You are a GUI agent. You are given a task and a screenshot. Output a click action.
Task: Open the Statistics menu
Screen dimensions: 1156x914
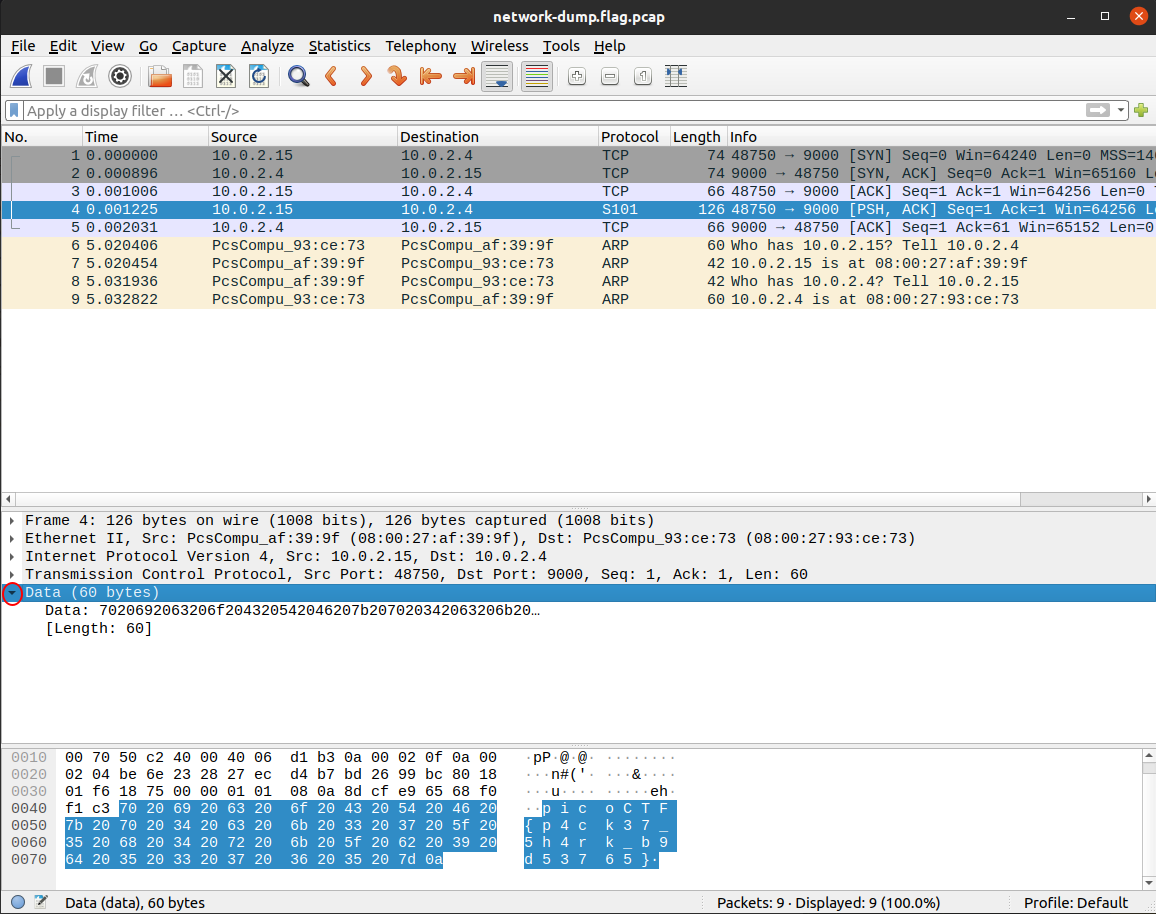[x=339, y=46]
